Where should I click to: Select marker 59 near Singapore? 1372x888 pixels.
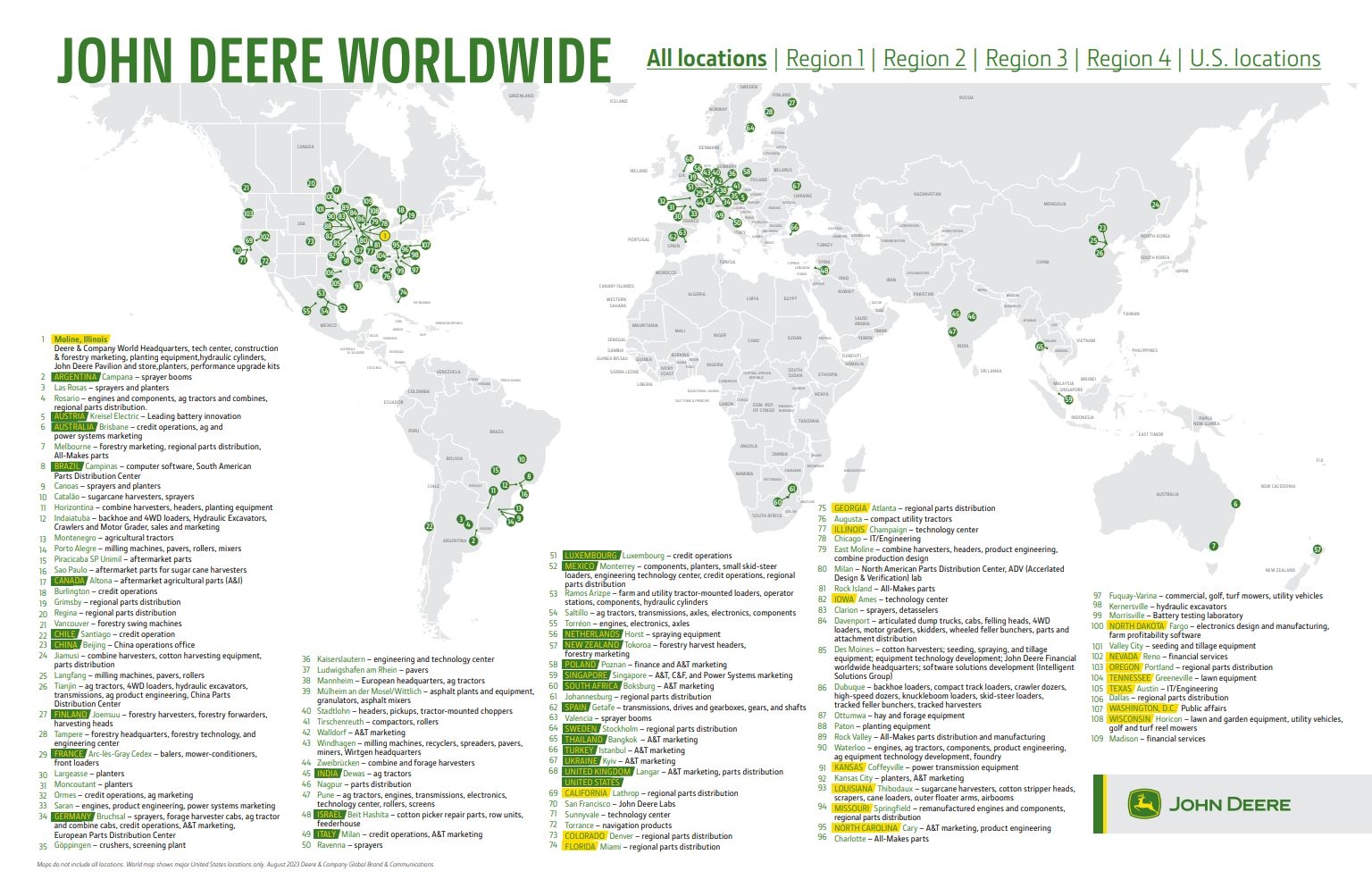pos(1068,400)
